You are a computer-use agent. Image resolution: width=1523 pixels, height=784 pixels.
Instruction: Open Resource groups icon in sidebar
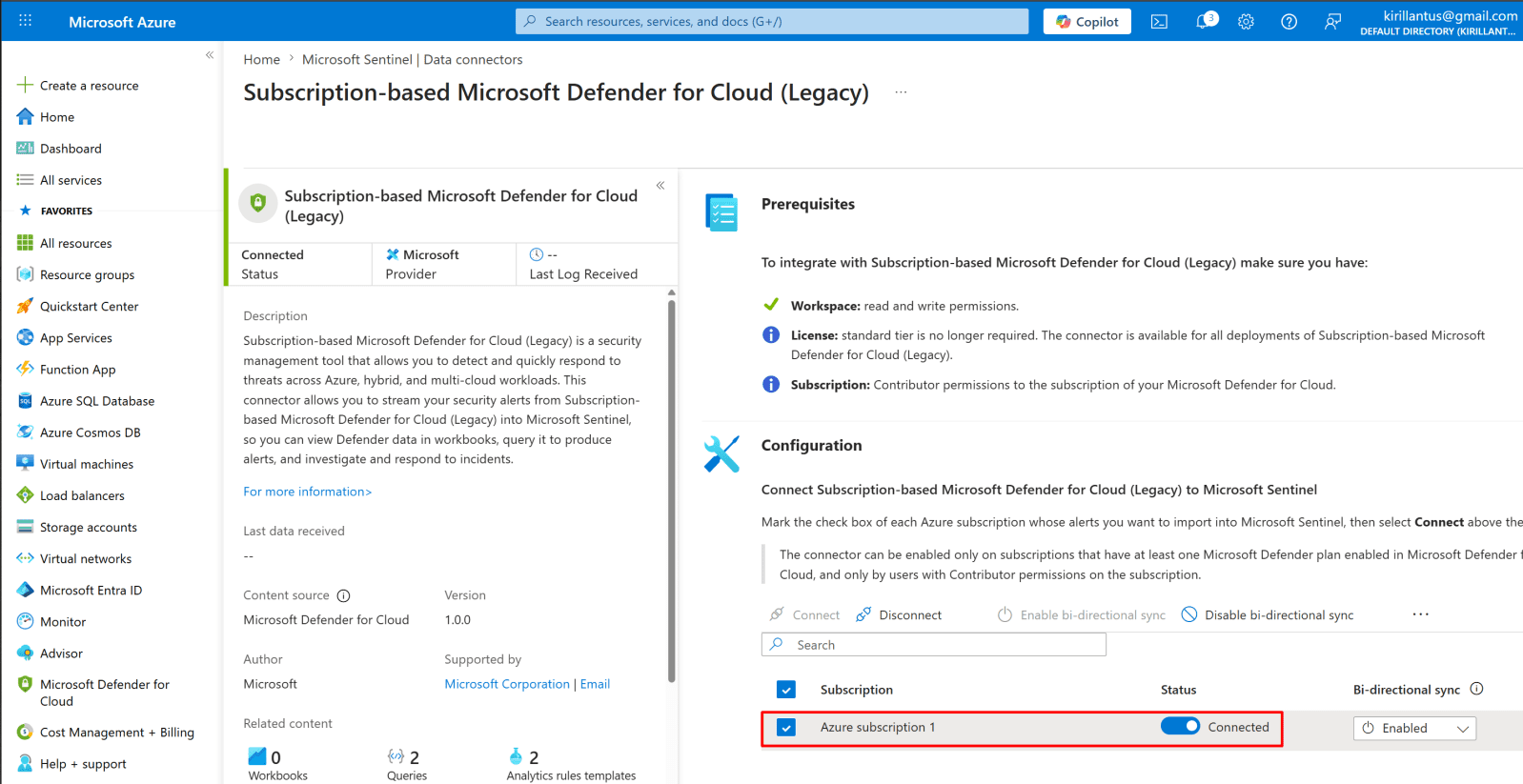[x=25, y=274]
